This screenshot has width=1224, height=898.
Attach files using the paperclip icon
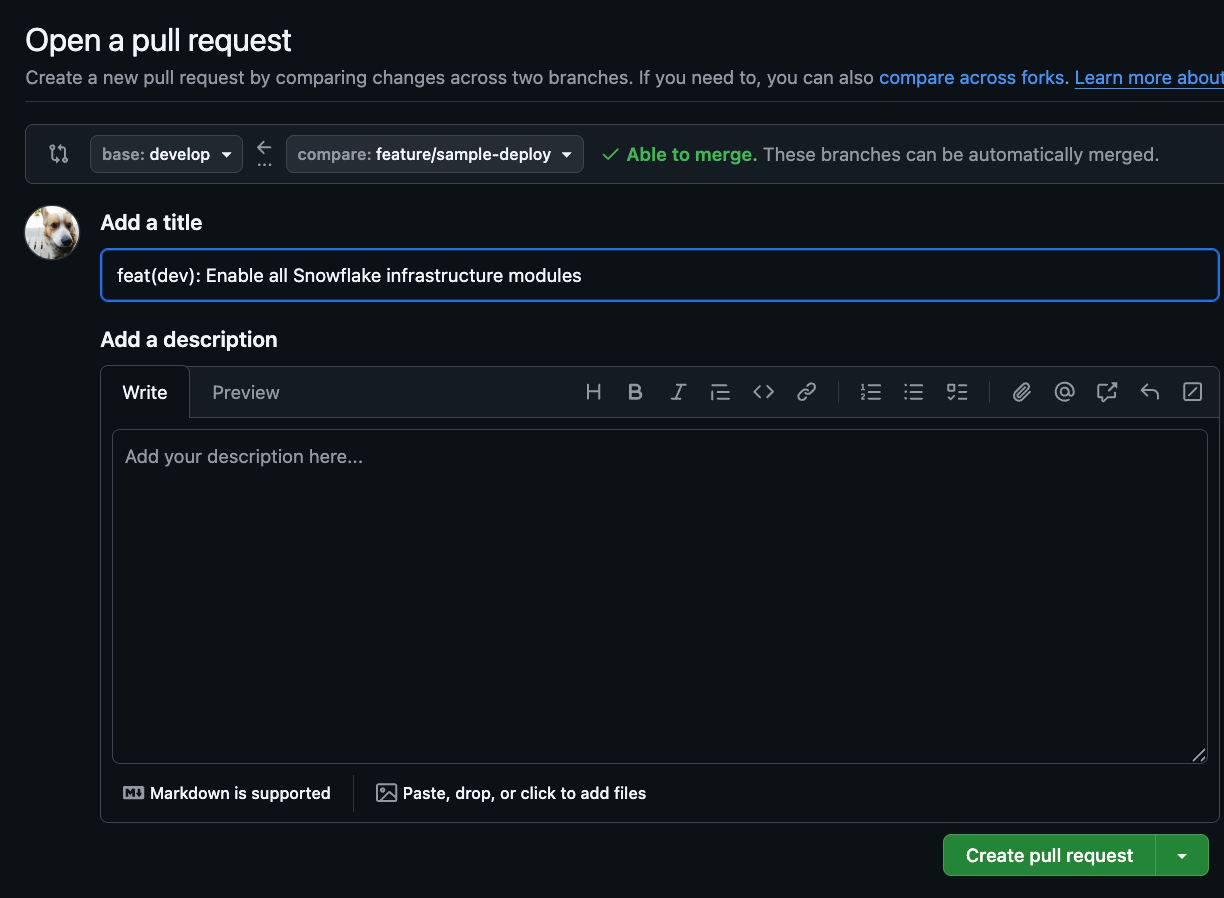pyautogui.click(x=1021, y=392)
